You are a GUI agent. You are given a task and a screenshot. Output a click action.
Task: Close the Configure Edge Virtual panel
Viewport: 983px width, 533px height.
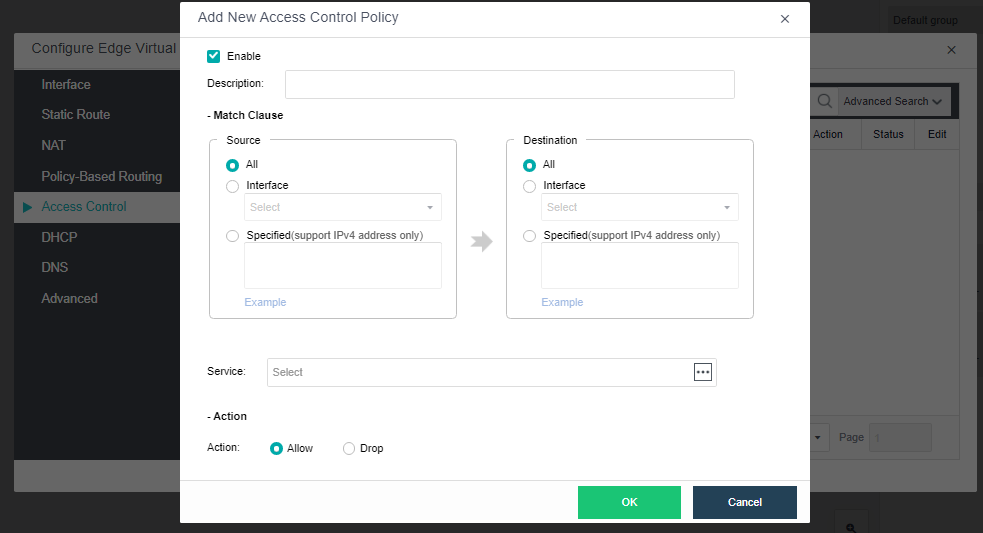[x=951, y=50]
